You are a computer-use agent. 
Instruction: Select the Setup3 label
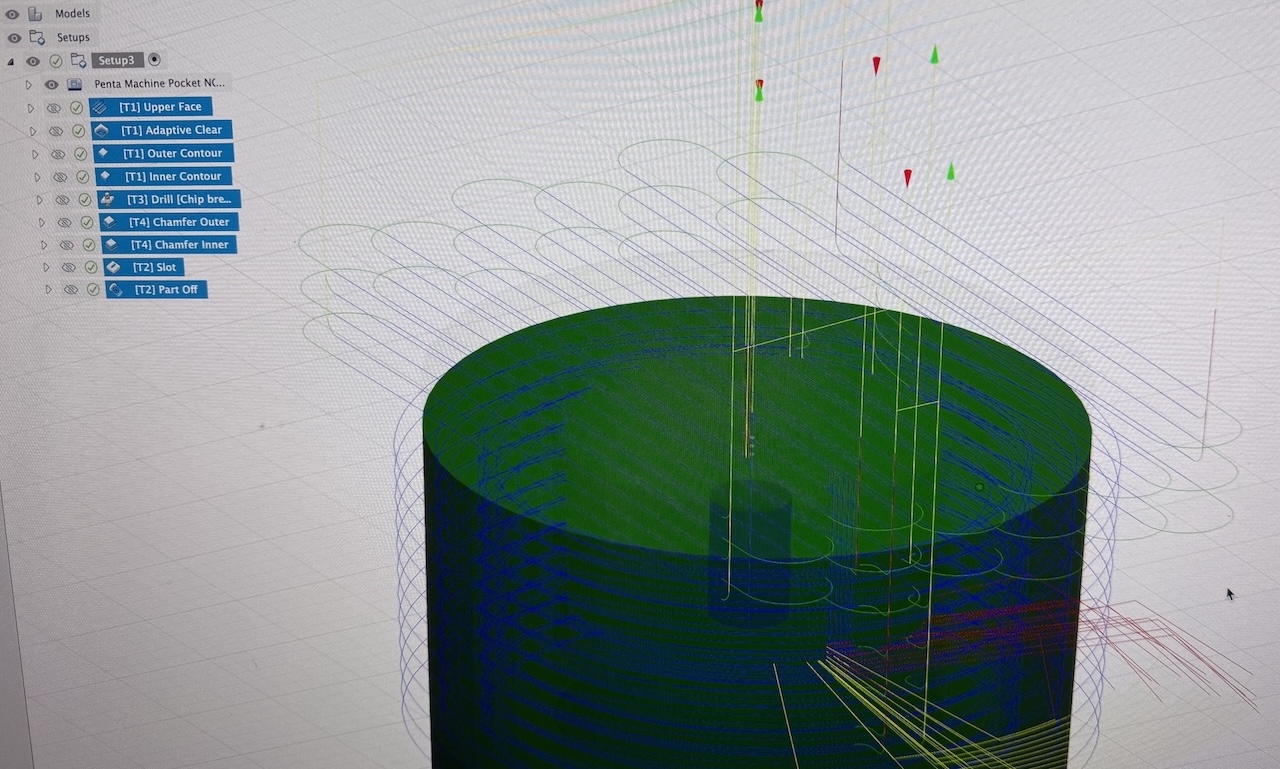(117, 61)
